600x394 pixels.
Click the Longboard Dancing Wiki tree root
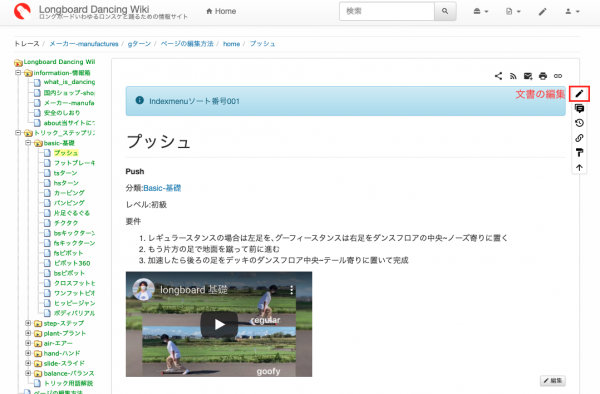(x=59, y=62)
